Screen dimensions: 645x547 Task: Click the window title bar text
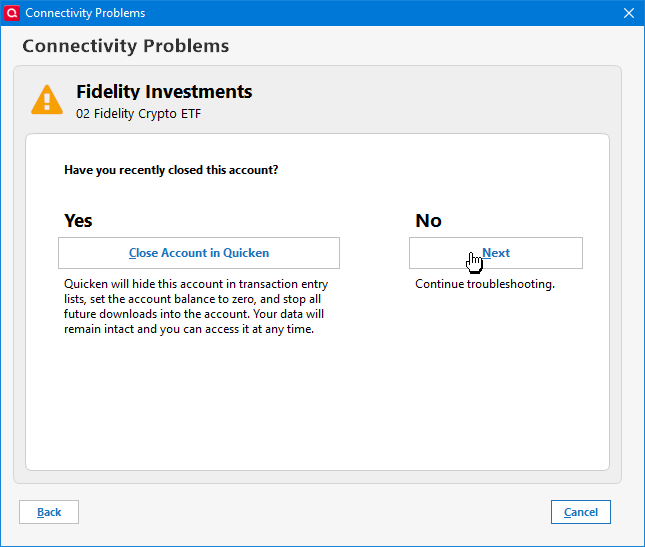click(x=85, y=13)
